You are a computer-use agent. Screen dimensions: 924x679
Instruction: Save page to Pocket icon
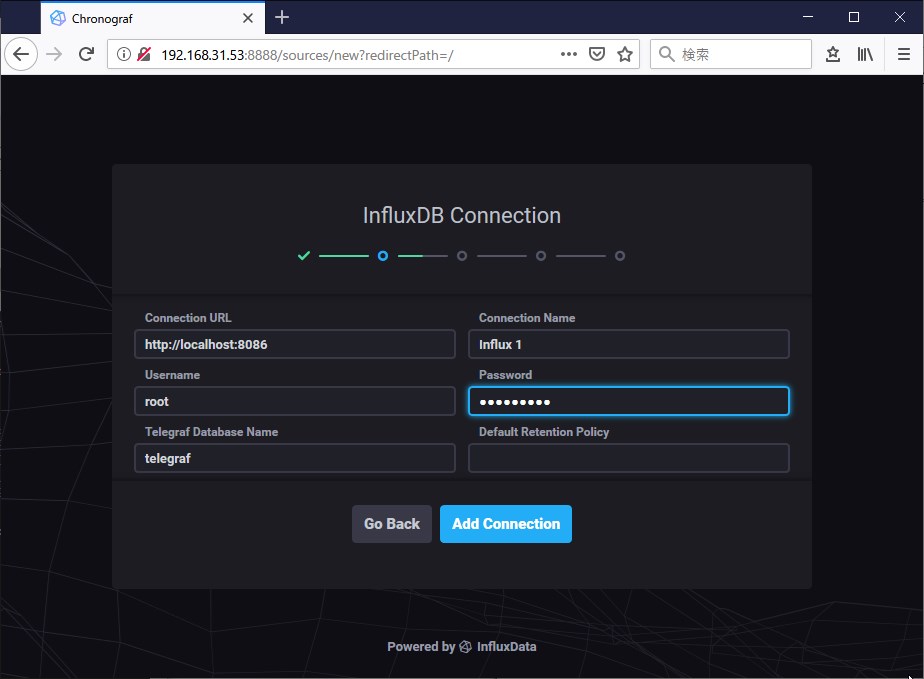pos(597,54)
